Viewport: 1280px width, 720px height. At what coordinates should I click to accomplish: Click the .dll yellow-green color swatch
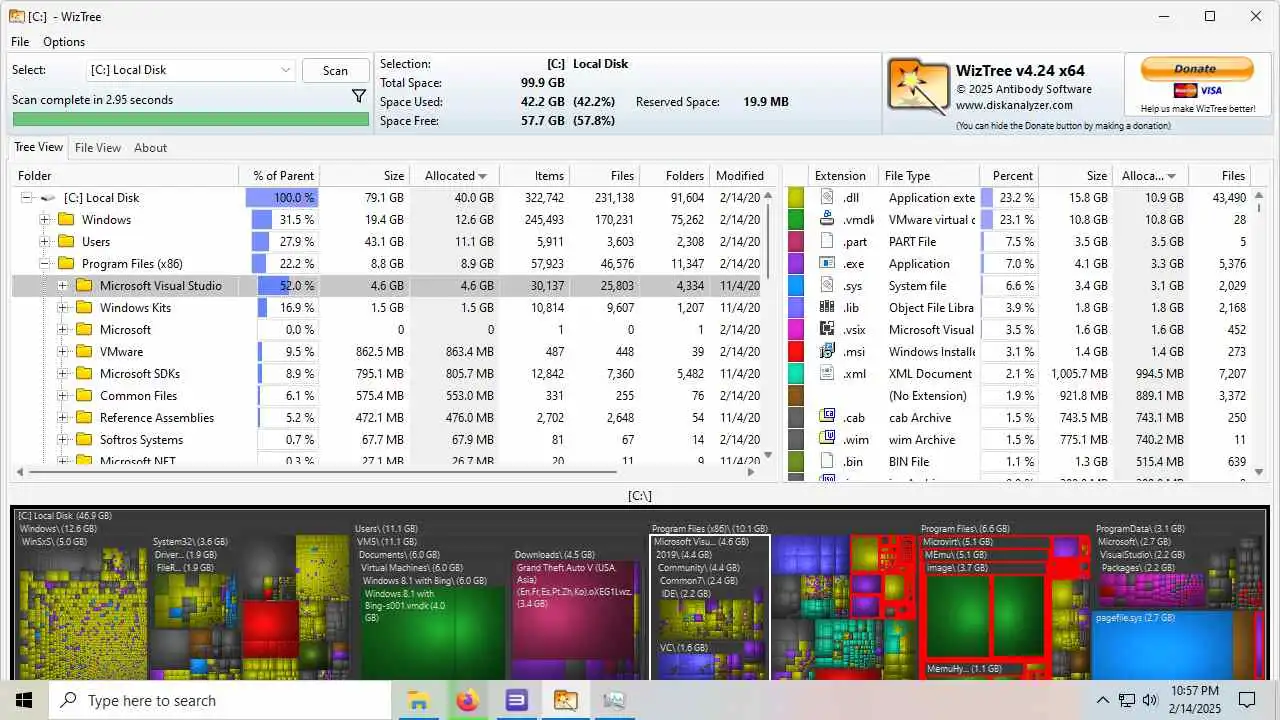pyautogui.click(x=796, y=198)
